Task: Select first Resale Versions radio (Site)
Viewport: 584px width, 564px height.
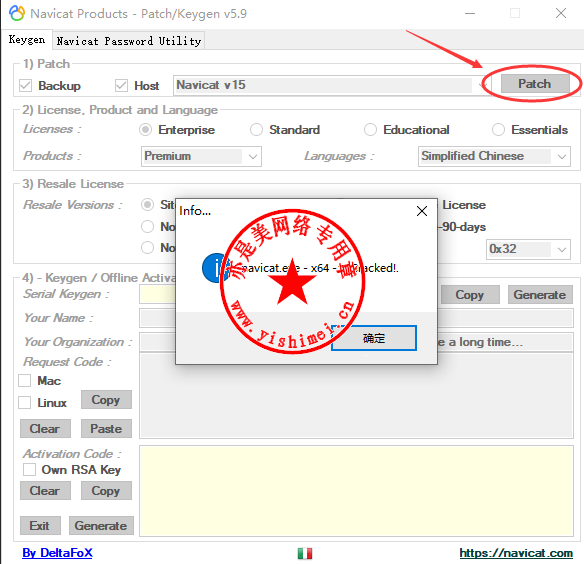Action: coord(147,205)
